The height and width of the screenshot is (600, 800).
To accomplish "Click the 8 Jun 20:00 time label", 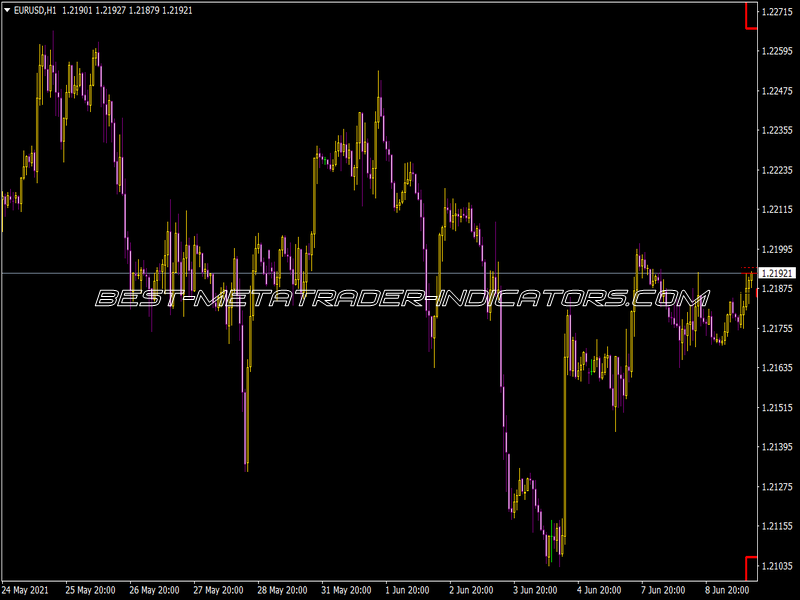I will click(x=728, y=590).
